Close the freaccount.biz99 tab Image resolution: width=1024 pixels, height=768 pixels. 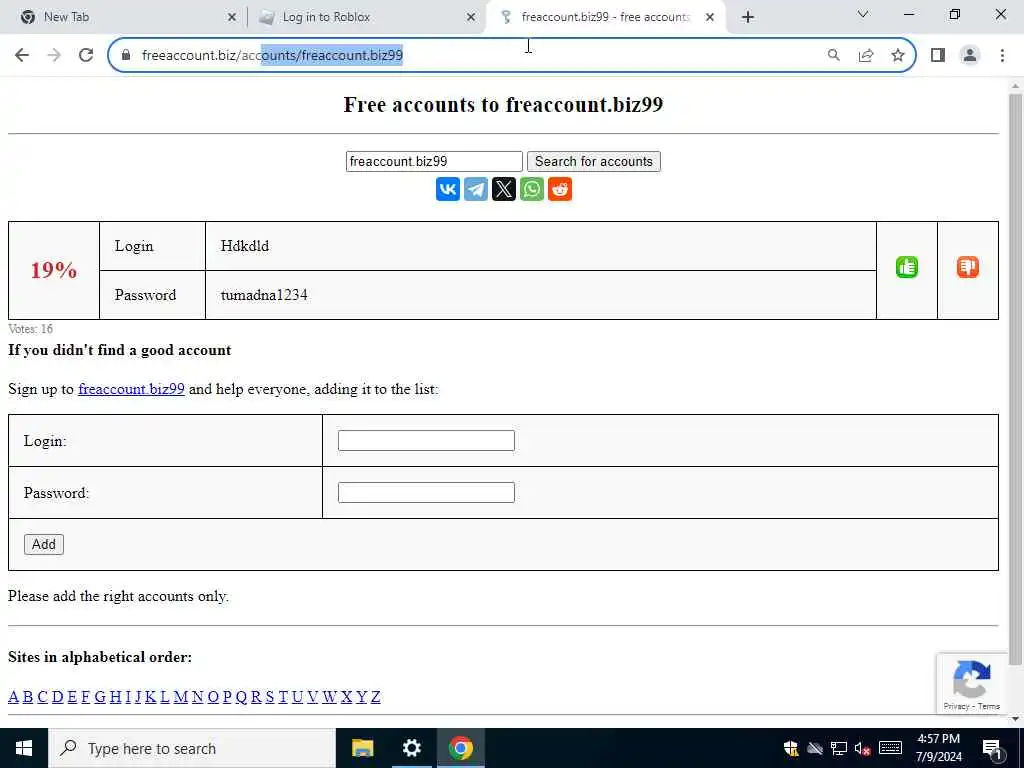(x=710, y=18)
